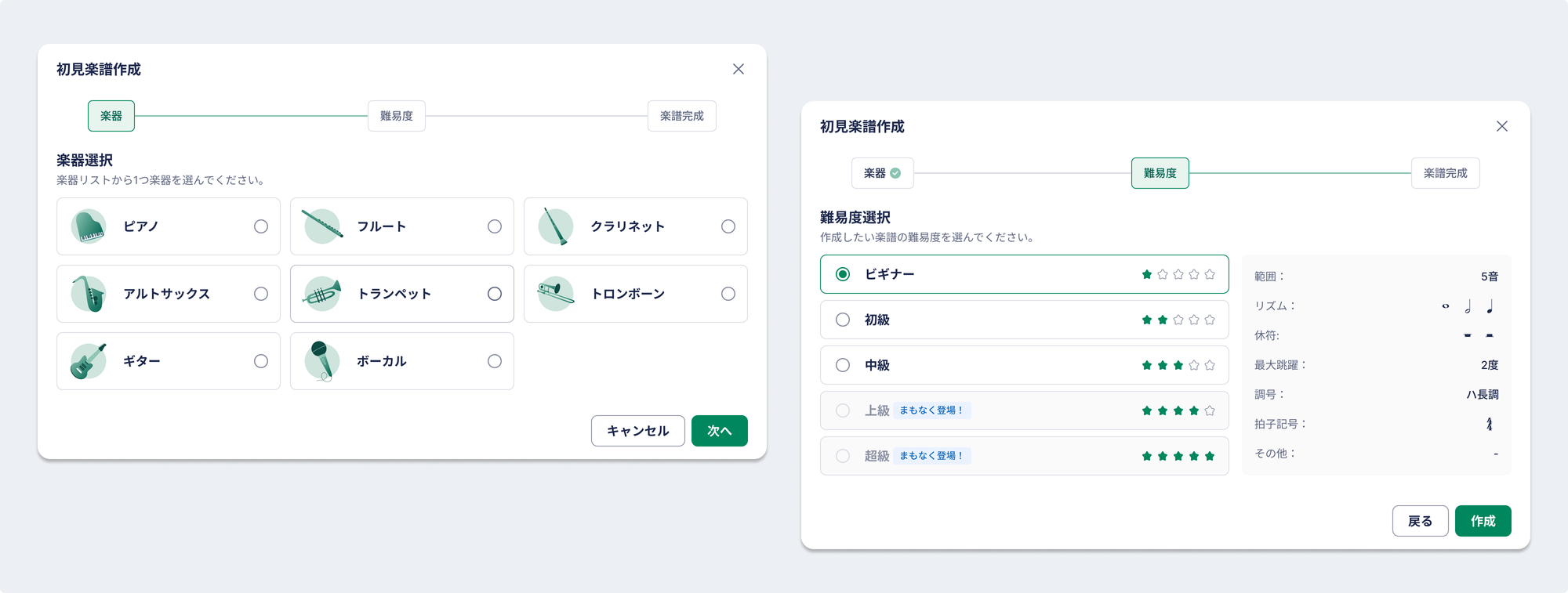Click the flute instrument icon
The image size is (1568, 593).
coord(322,226)
